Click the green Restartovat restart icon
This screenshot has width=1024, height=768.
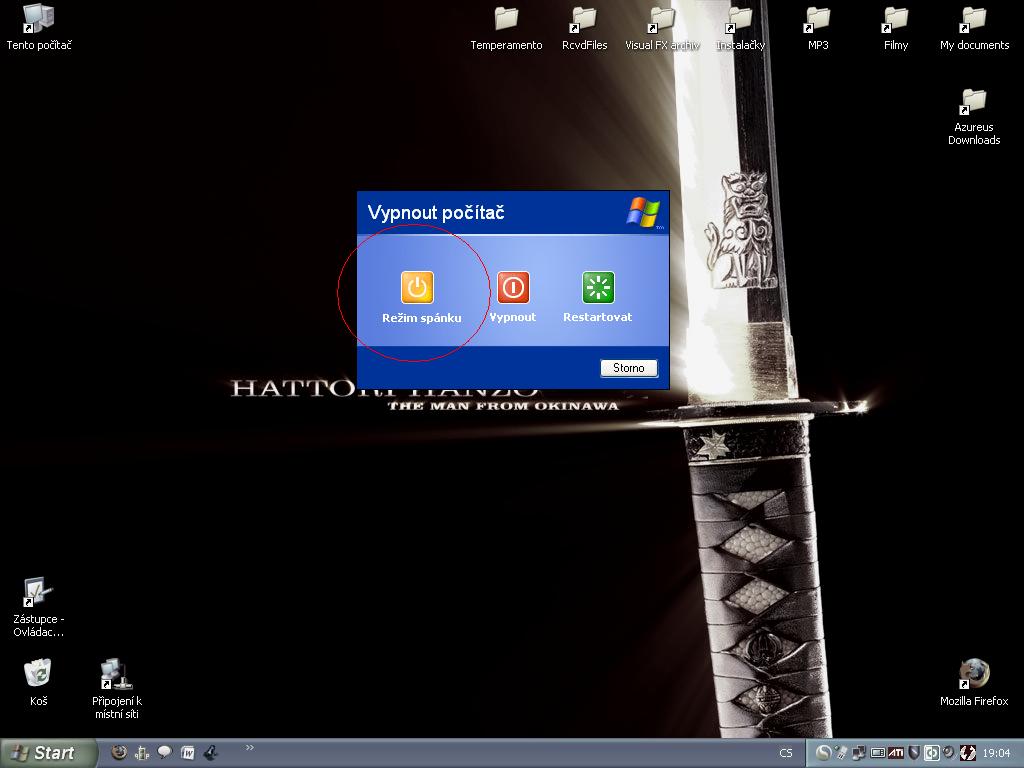(x=598, y=287)
